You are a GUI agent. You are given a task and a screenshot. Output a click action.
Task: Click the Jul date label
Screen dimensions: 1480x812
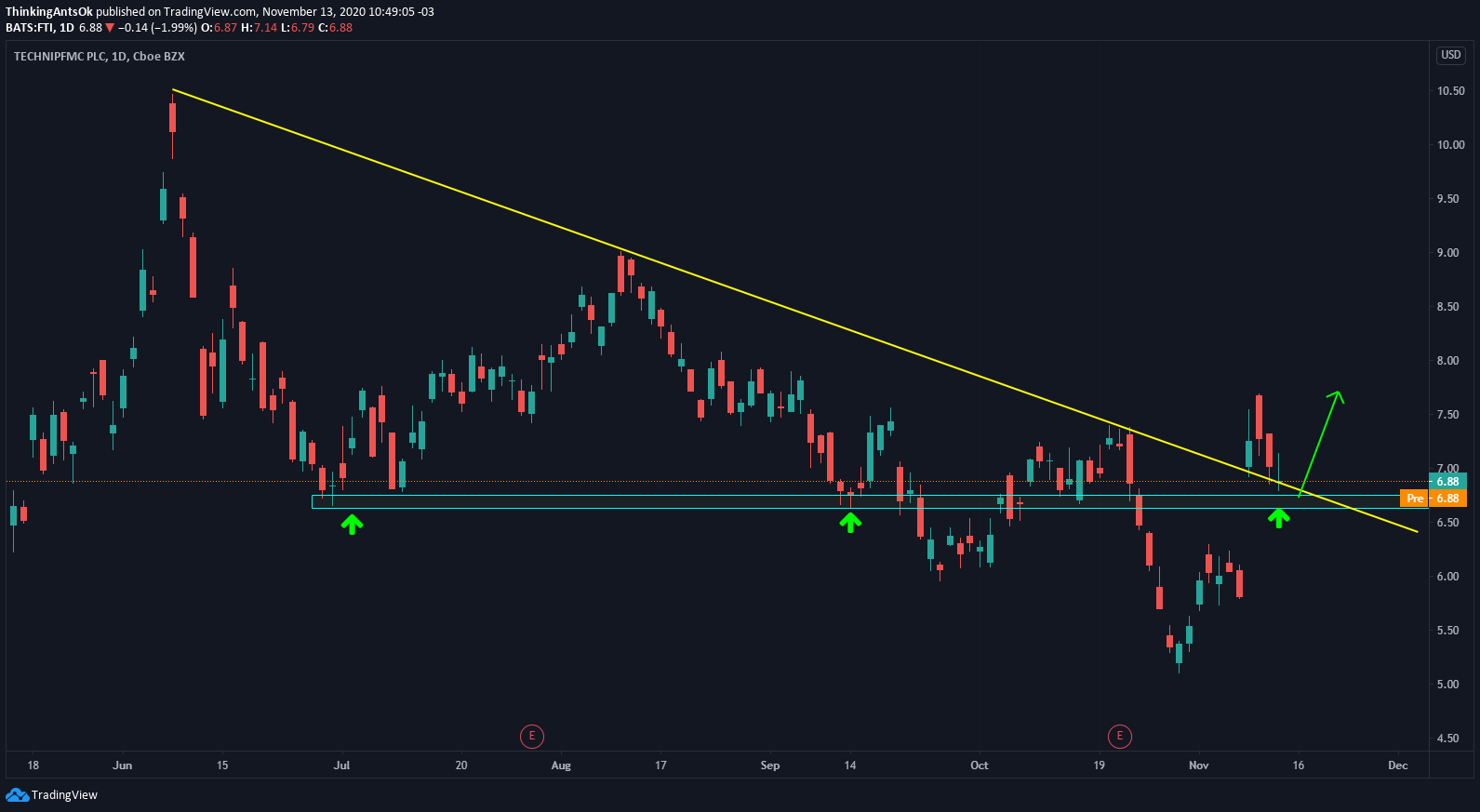[342, 765]
